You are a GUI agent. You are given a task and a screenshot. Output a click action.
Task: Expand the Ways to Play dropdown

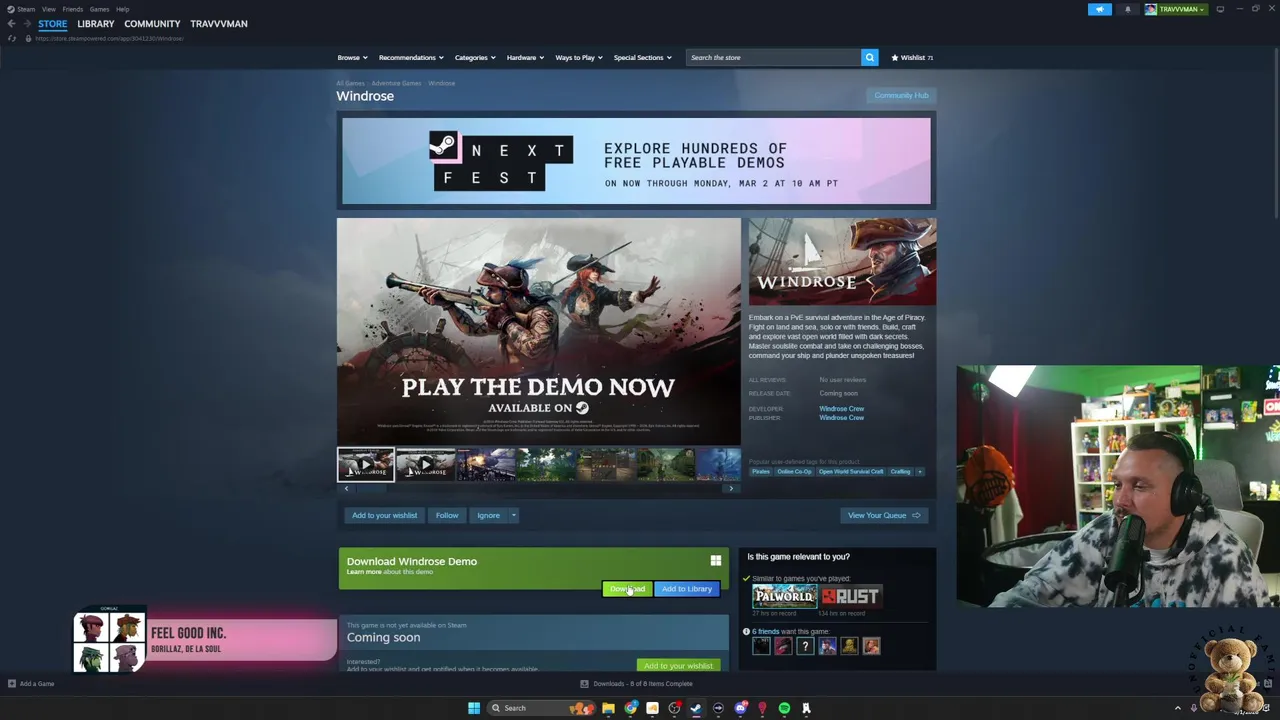coord(579,58)
